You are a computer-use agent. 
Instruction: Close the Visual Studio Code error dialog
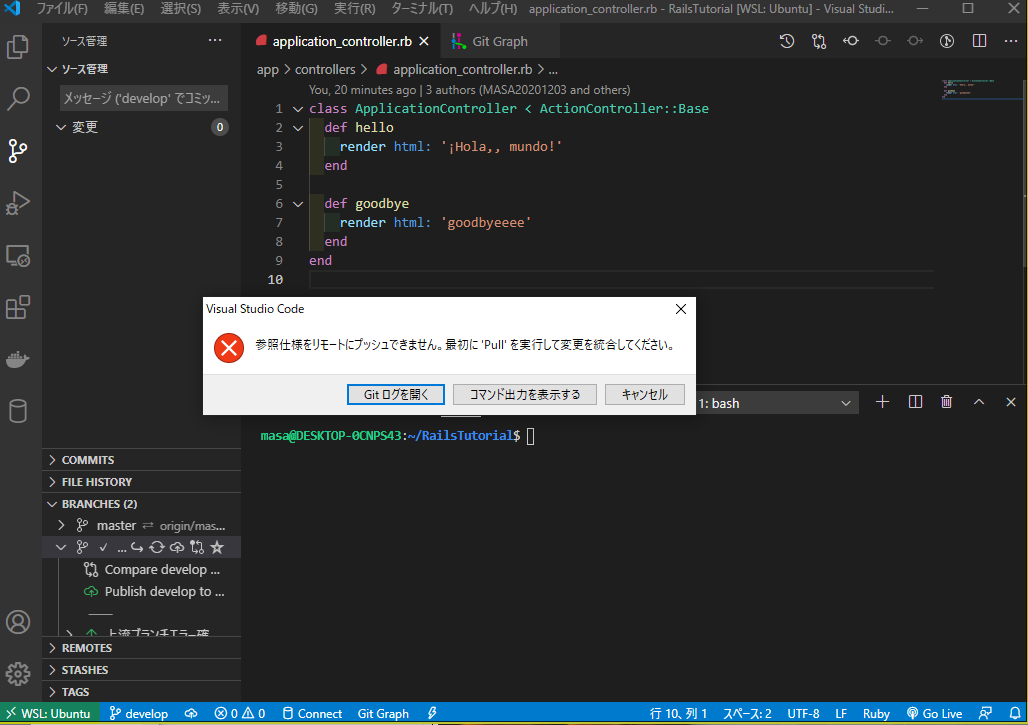pos(681,309)
